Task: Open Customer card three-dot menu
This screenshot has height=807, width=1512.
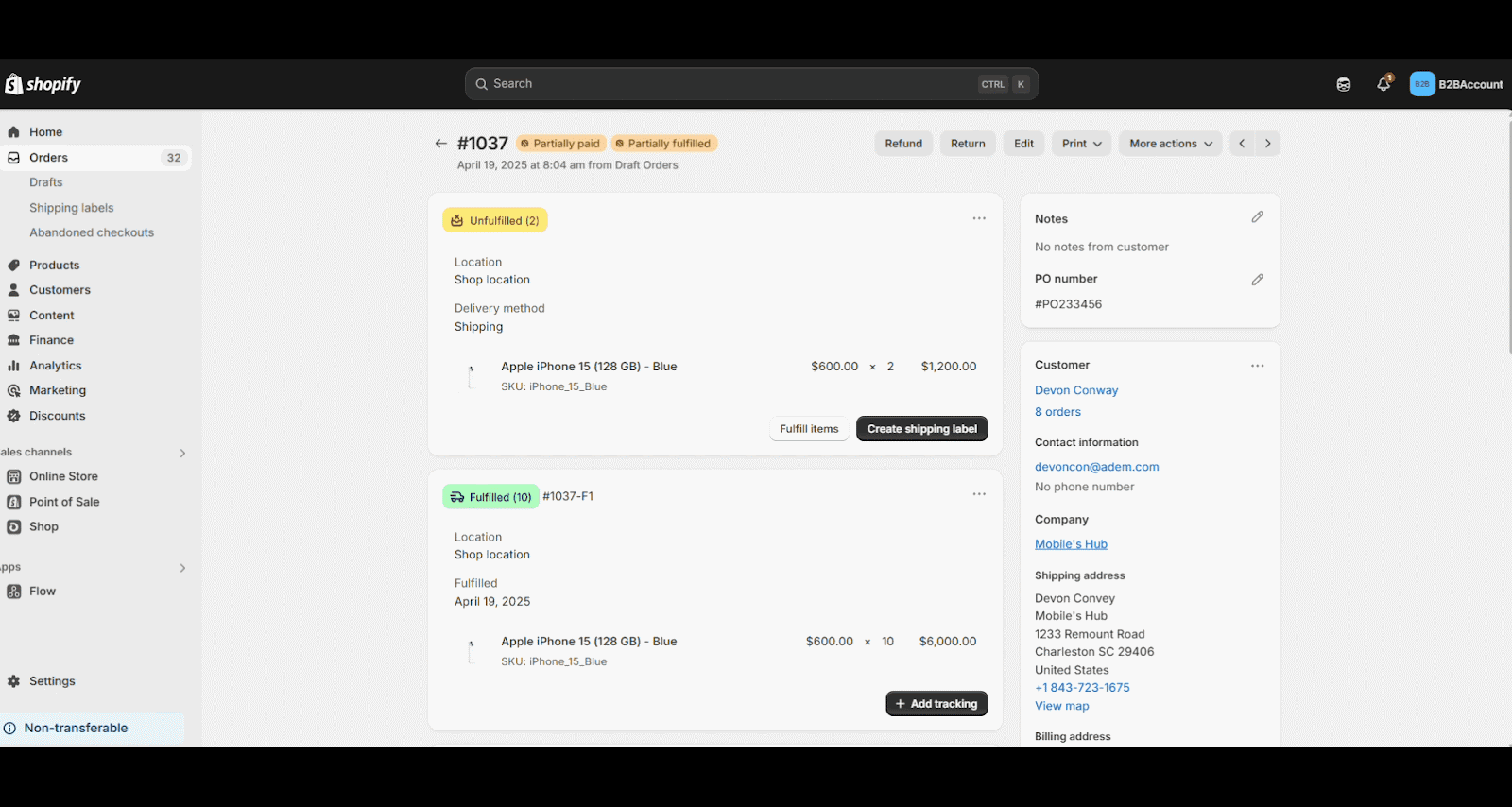Action: tap(1257, 366)
